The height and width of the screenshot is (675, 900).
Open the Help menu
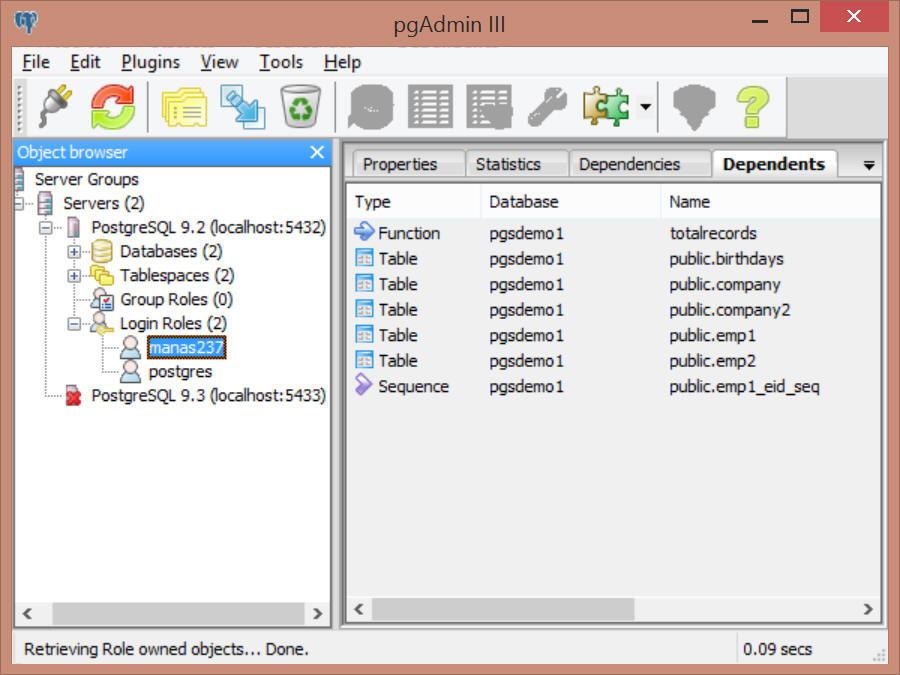point(342,62)
